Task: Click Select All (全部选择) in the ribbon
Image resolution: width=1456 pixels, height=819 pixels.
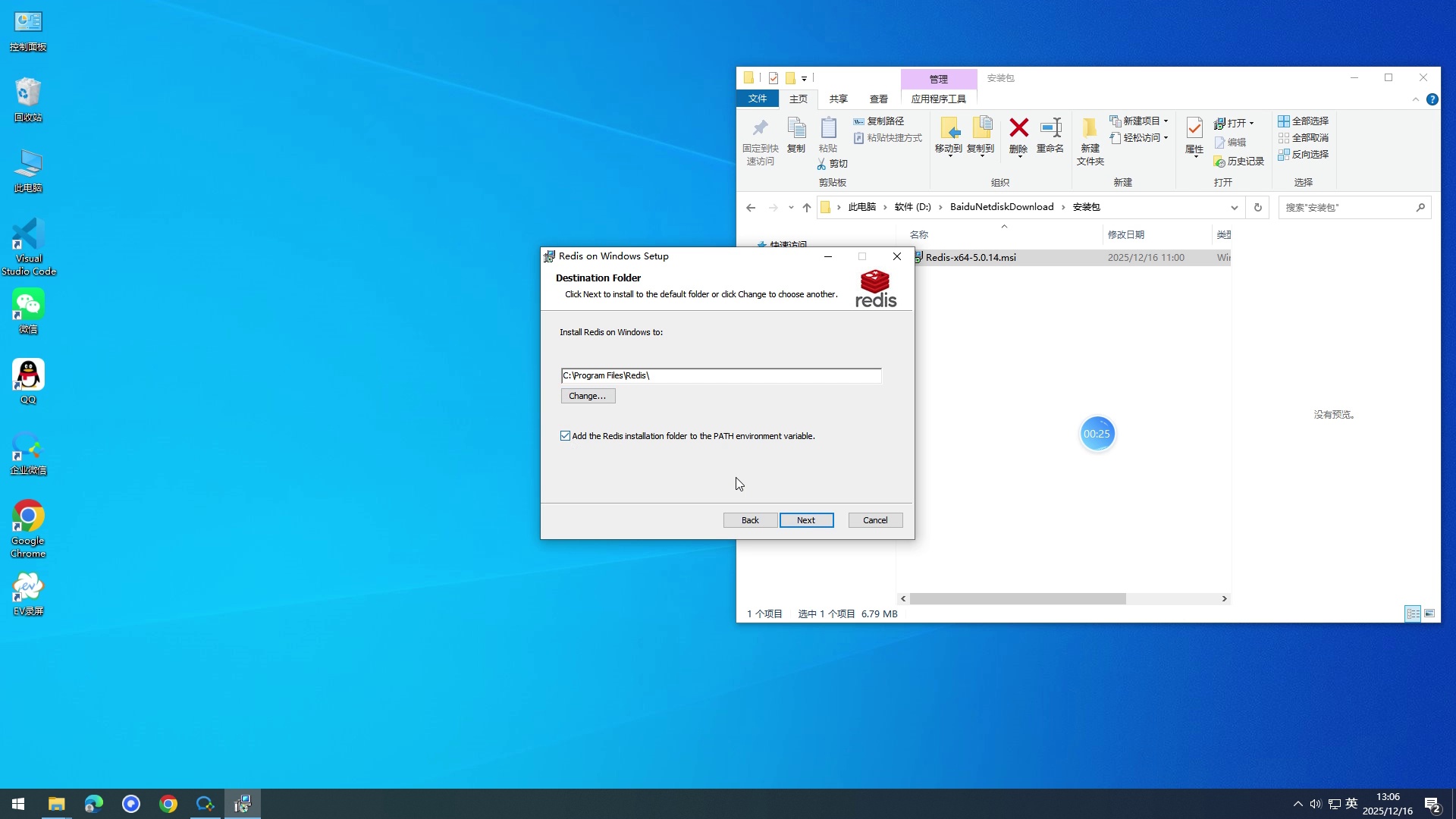Action: tap(1303, 121)
